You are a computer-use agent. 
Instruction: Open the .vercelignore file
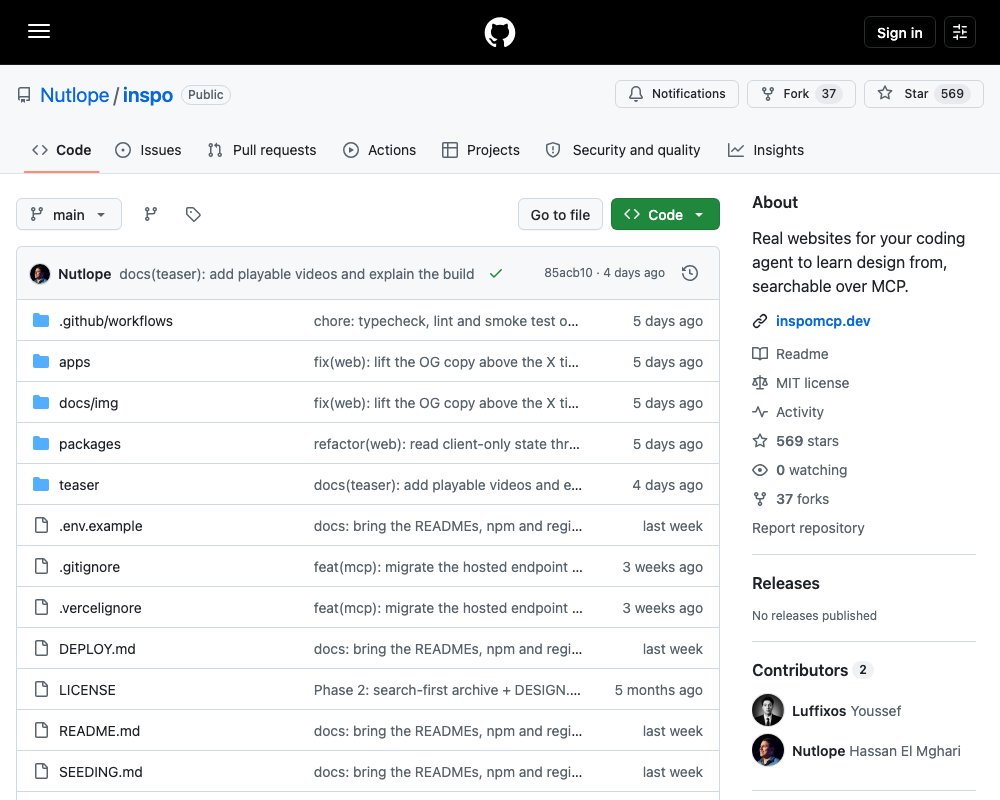click(x=100, y=607)
